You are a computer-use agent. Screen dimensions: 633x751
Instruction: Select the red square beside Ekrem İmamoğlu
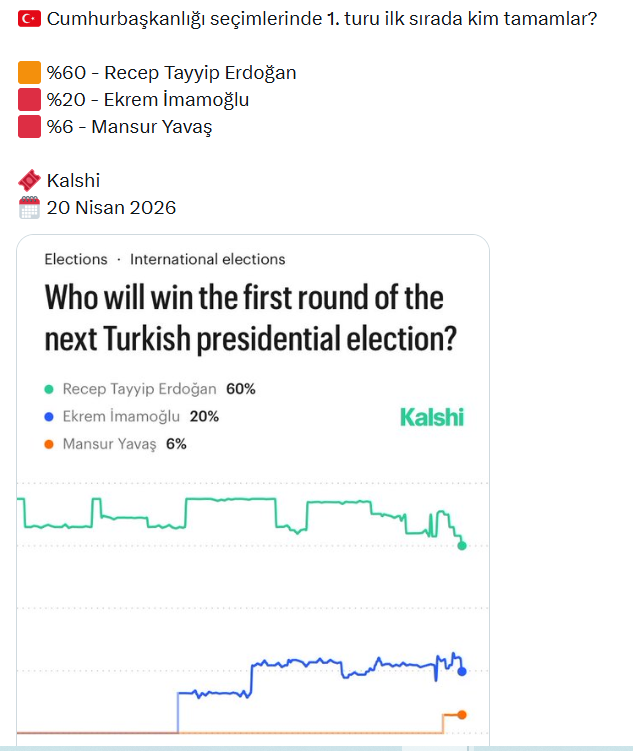pyautogui.click(x=30, y=100)
